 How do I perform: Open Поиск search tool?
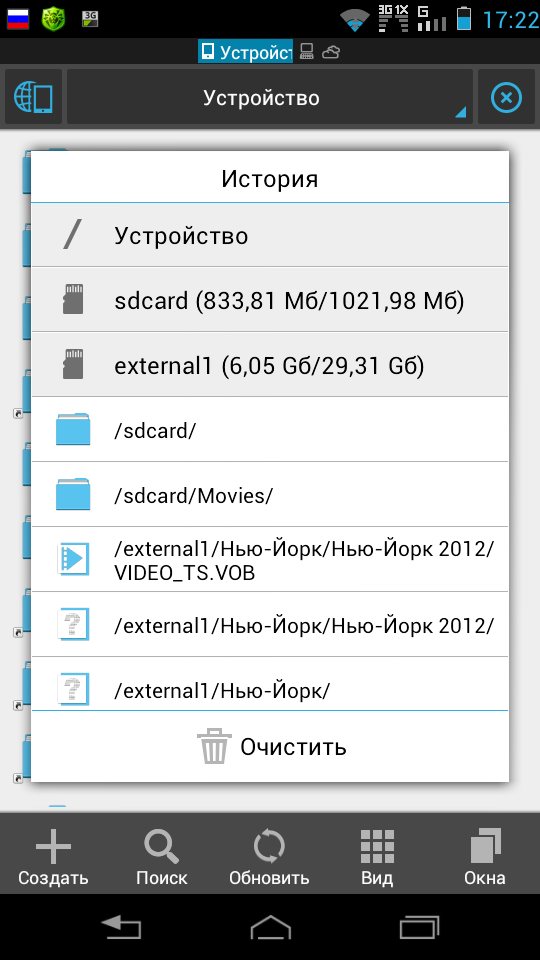coord(162,855)
